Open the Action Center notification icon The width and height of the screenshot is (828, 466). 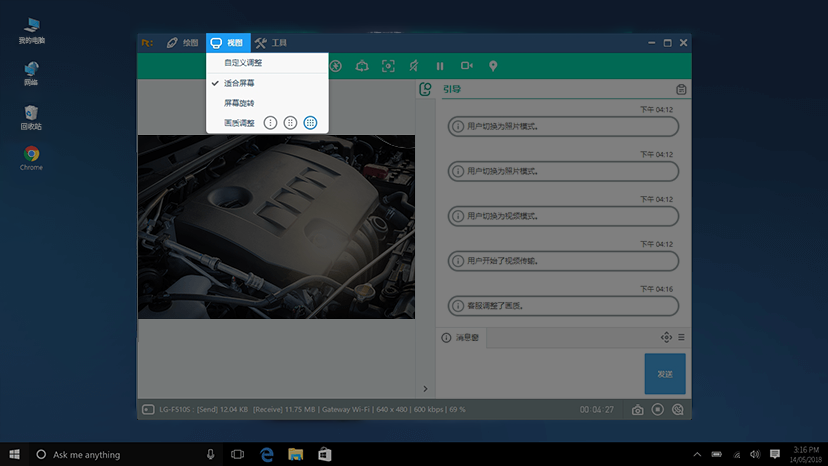(x=775, y=454)
